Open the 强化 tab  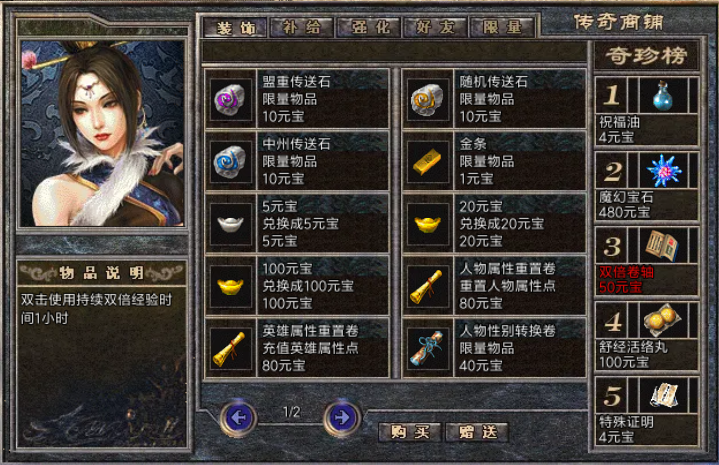(x=369, y=28)
